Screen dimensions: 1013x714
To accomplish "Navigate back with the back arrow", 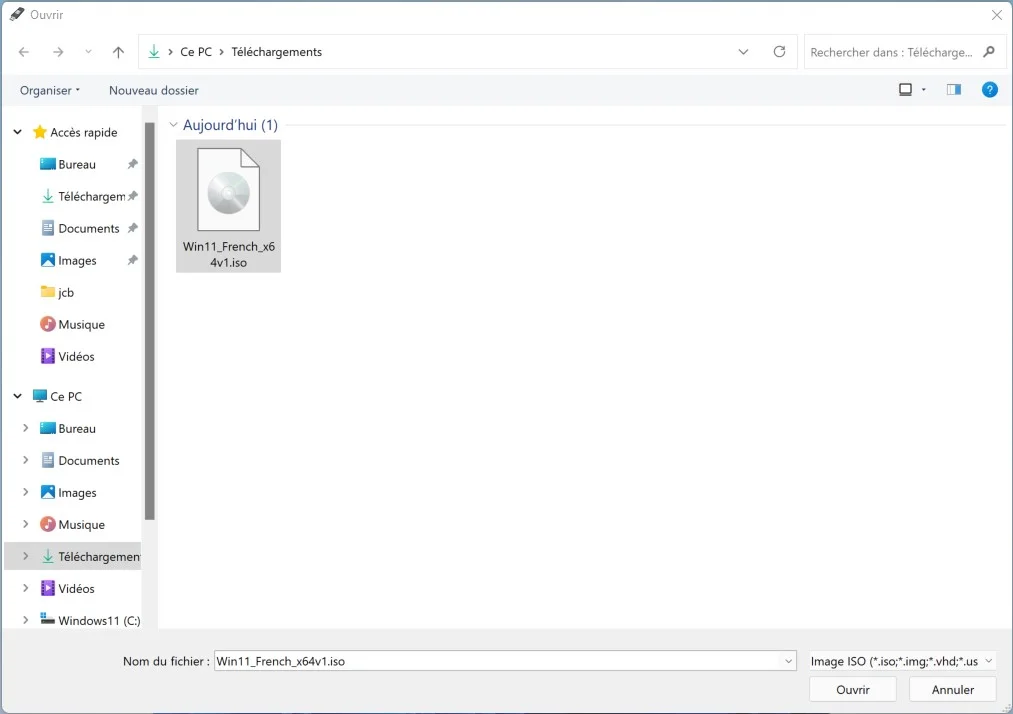I will (23, 51).
